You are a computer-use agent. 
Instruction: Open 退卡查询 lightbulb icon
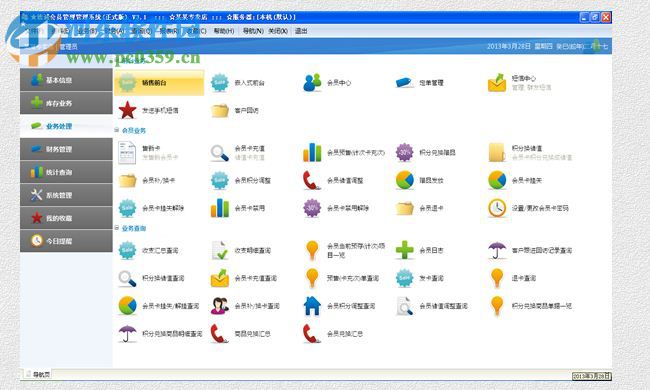tap(497, 278)
